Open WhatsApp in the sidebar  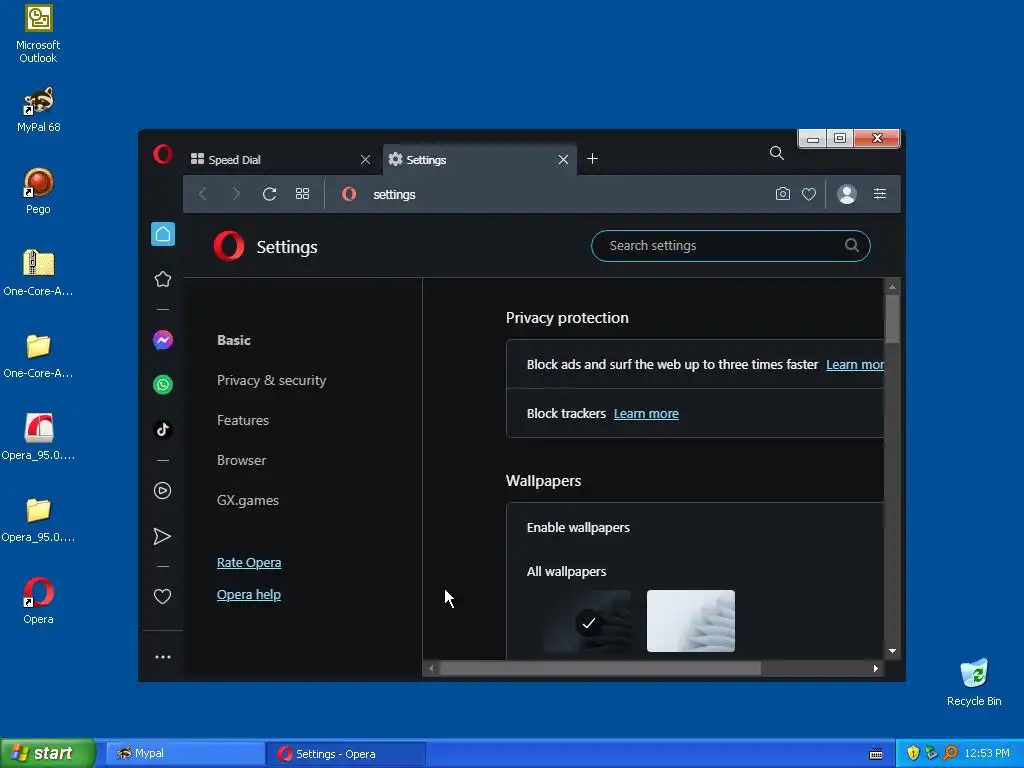click(x=163, y=385)
